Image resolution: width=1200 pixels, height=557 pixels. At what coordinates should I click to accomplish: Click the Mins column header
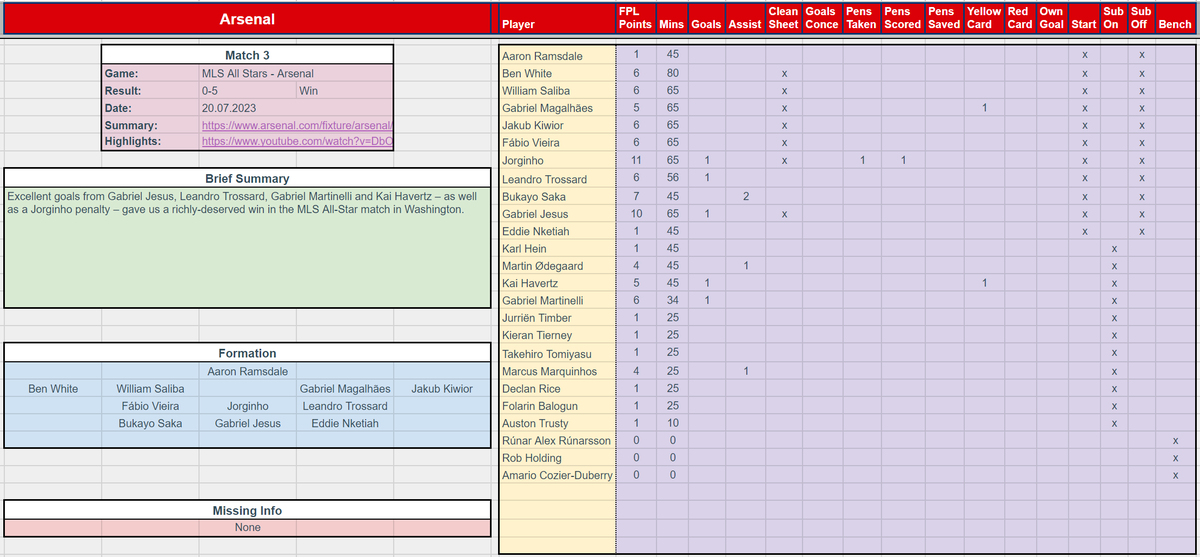pos(672,24)
